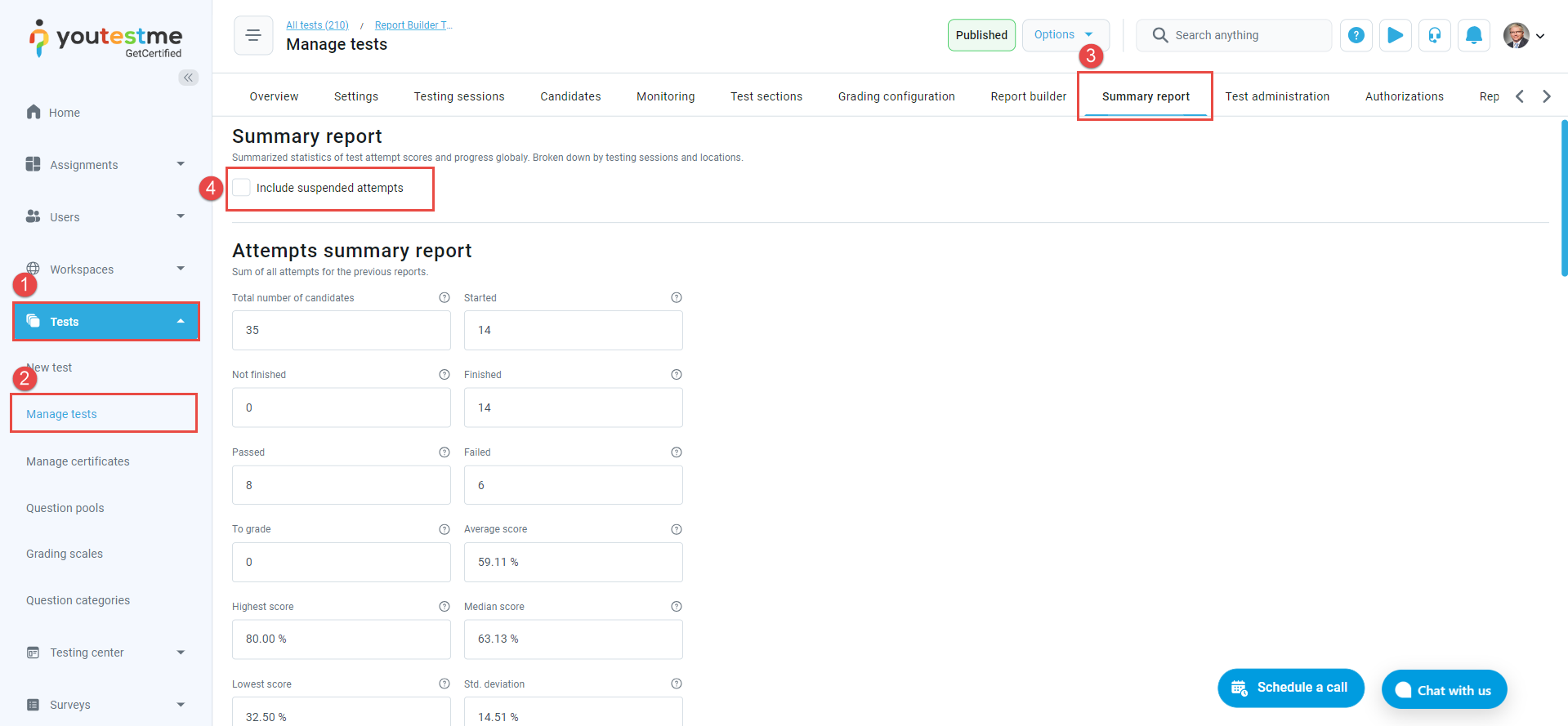Open the Report builder tab
Viewport: 1568px width, 726px height.
coord(1029,96)
